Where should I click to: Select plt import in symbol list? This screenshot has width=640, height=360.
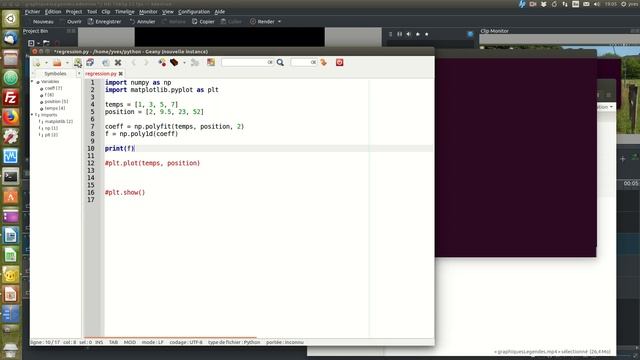[x=51, y=135]
